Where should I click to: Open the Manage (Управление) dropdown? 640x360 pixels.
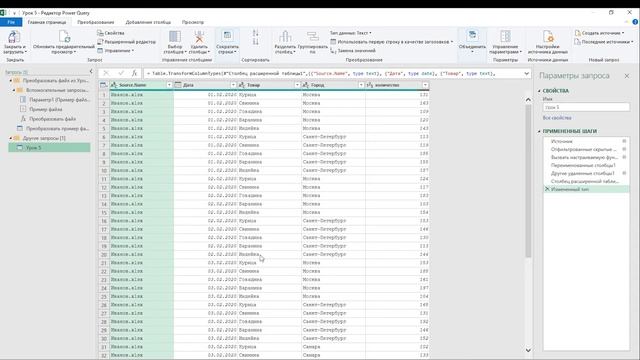tap(116, 51)
